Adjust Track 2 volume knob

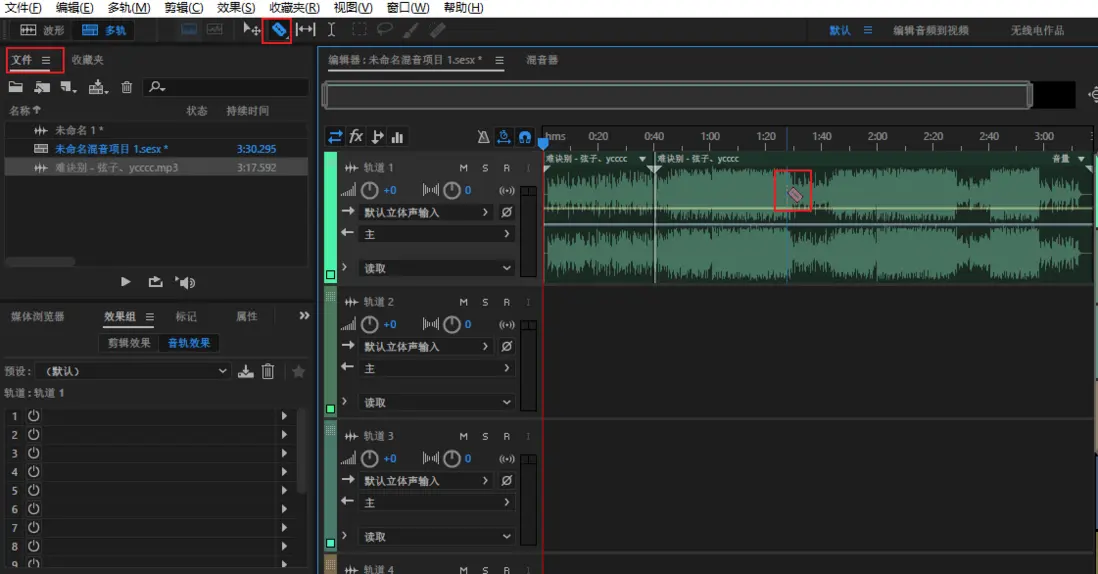[370, 324]
